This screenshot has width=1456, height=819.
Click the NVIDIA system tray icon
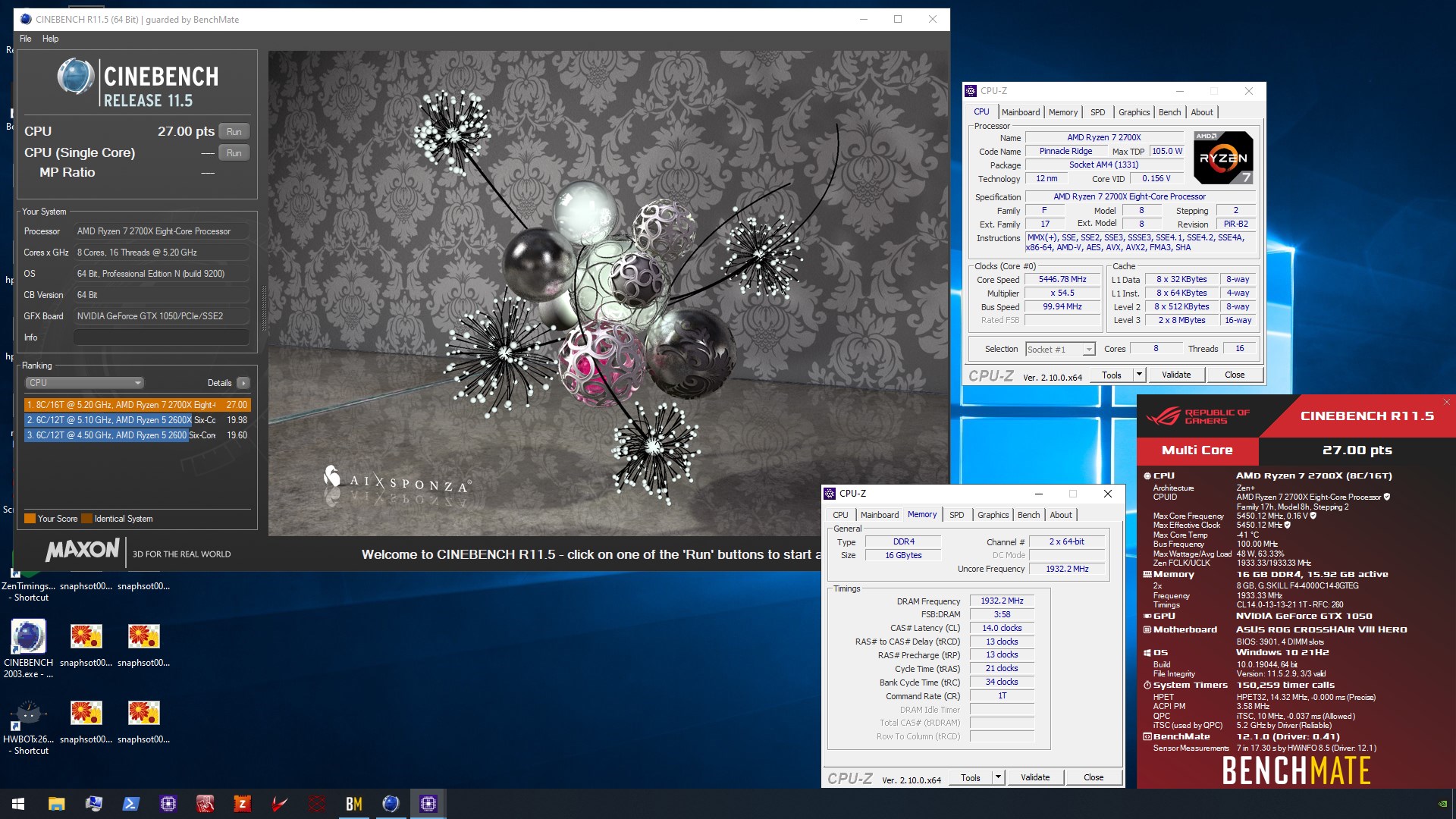coord(1442,804)
